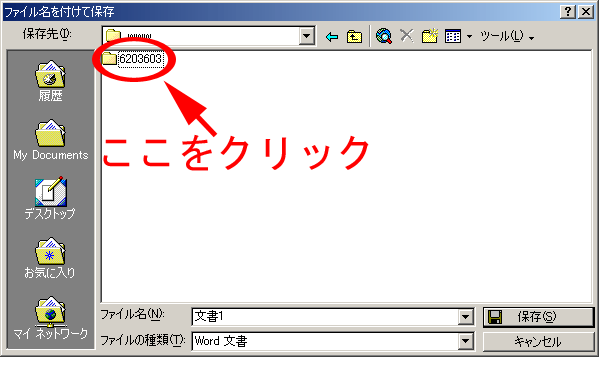Open お気に入り favorites in sidebar
The height and width of the screenshot is (384, 599).
pyautogui.click(x=50, y=258)
